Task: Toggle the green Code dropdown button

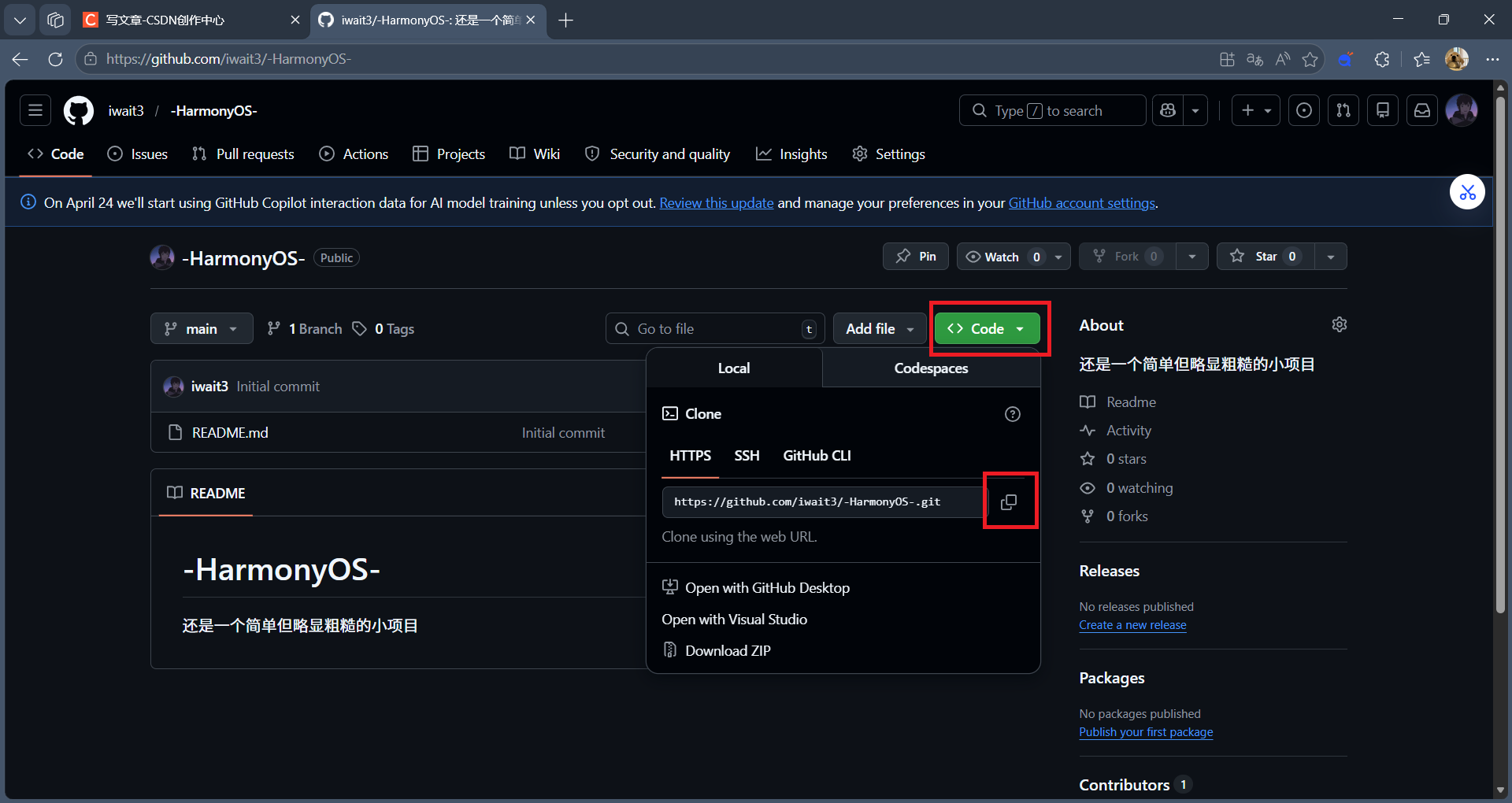Action: pyautogui.click(x=988, y=329)
